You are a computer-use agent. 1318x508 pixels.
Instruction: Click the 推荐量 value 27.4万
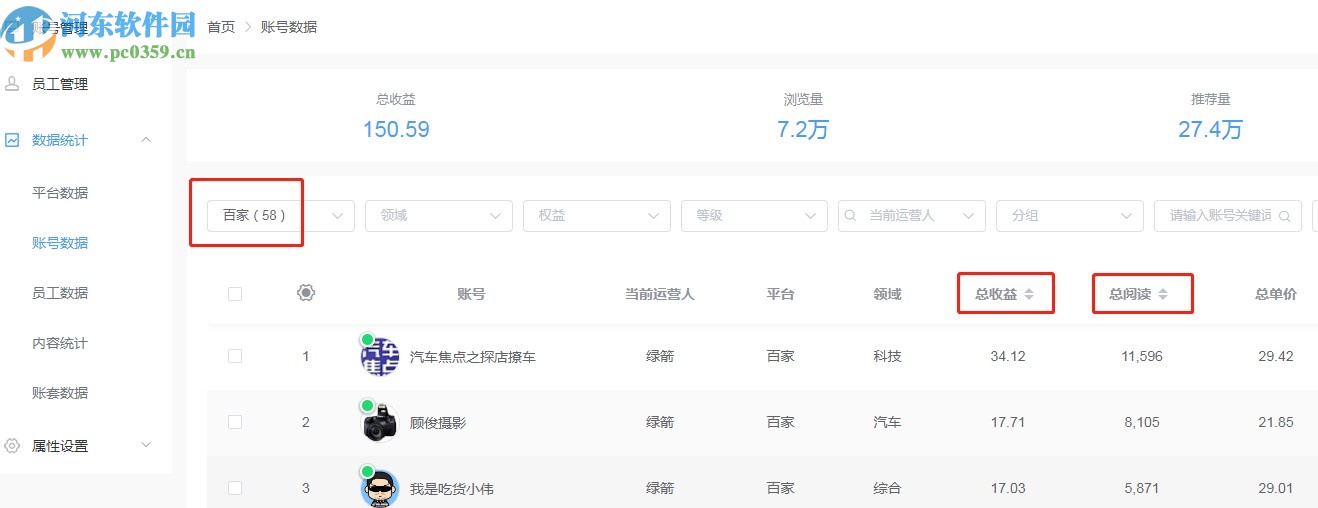[1210, 129]
